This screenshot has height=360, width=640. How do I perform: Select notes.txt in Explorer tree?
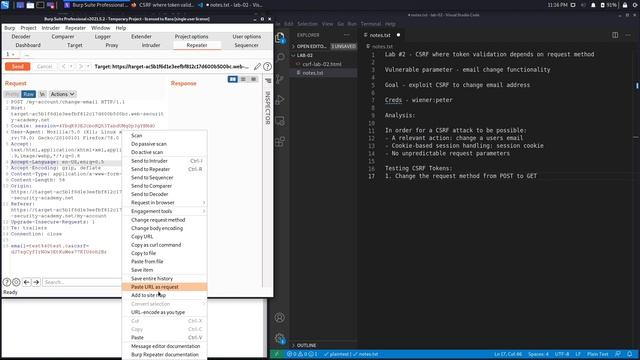pyautogui.click(x=322, y=73)
